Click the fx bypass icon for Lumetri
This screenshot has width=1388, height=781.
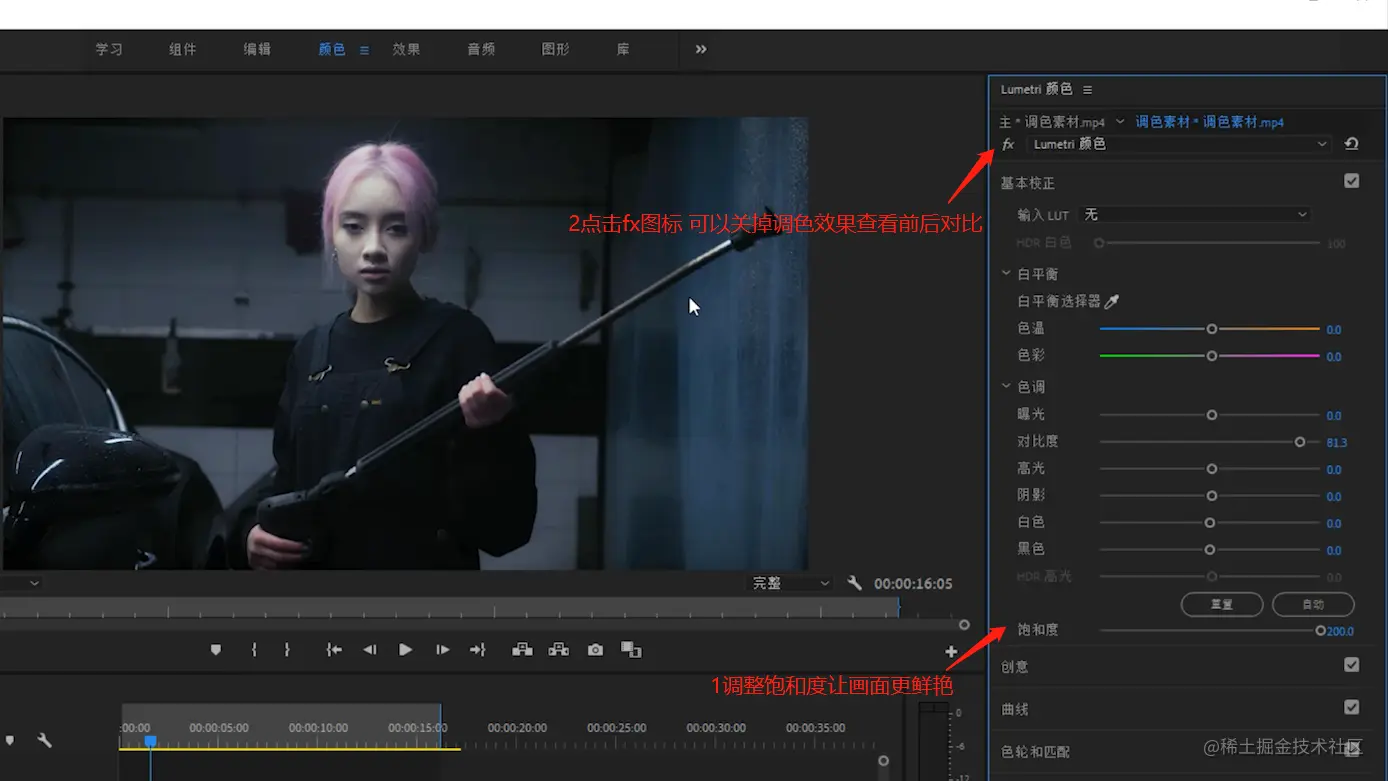[x=1008, y=144]
